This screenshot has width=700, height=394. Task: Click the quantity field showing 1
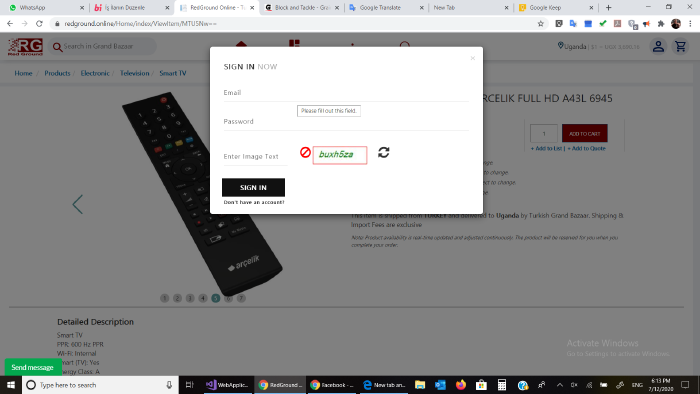(x=544, y=133)
